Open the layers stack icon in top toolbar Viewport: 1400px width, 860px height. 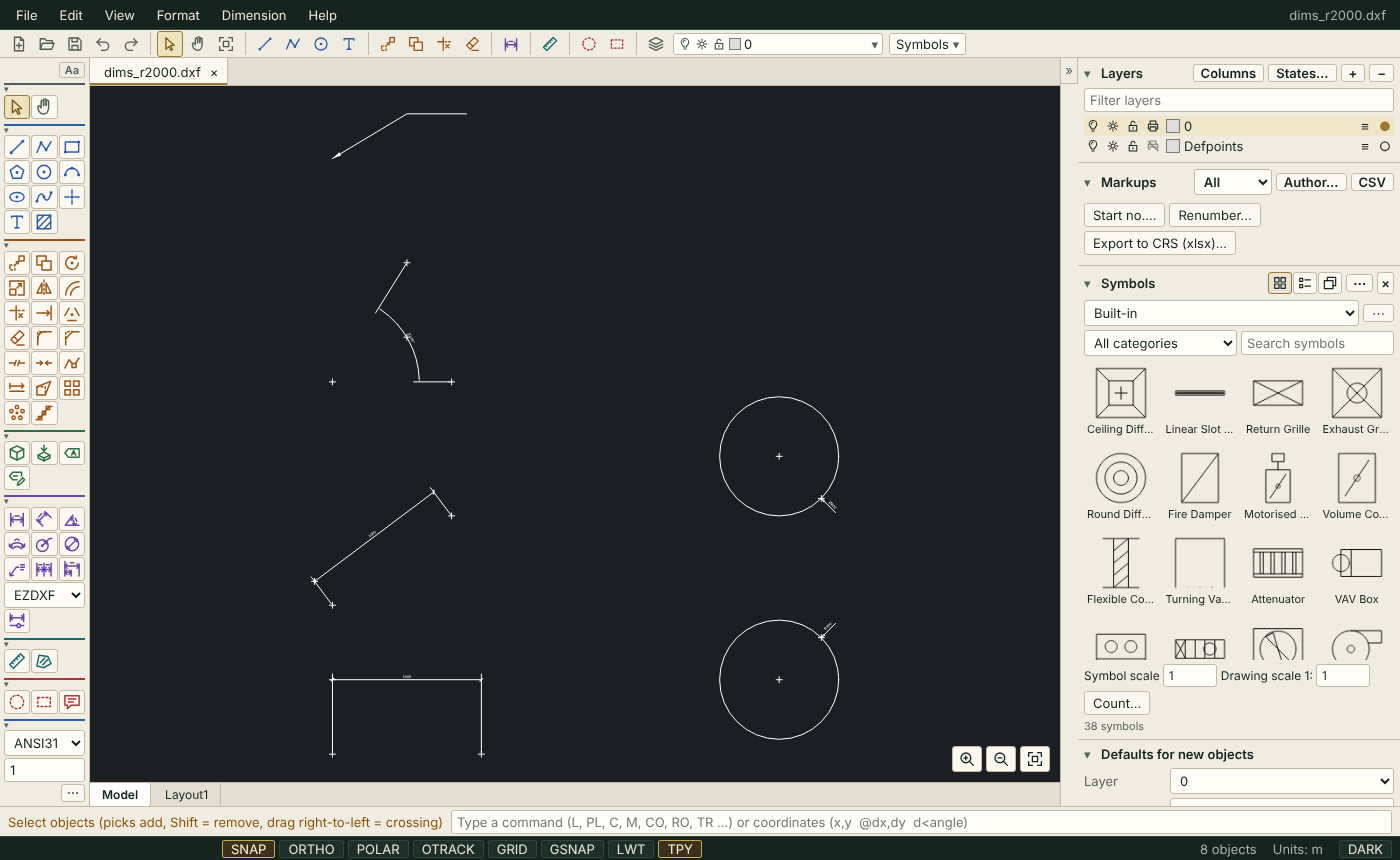click(656, 44)
